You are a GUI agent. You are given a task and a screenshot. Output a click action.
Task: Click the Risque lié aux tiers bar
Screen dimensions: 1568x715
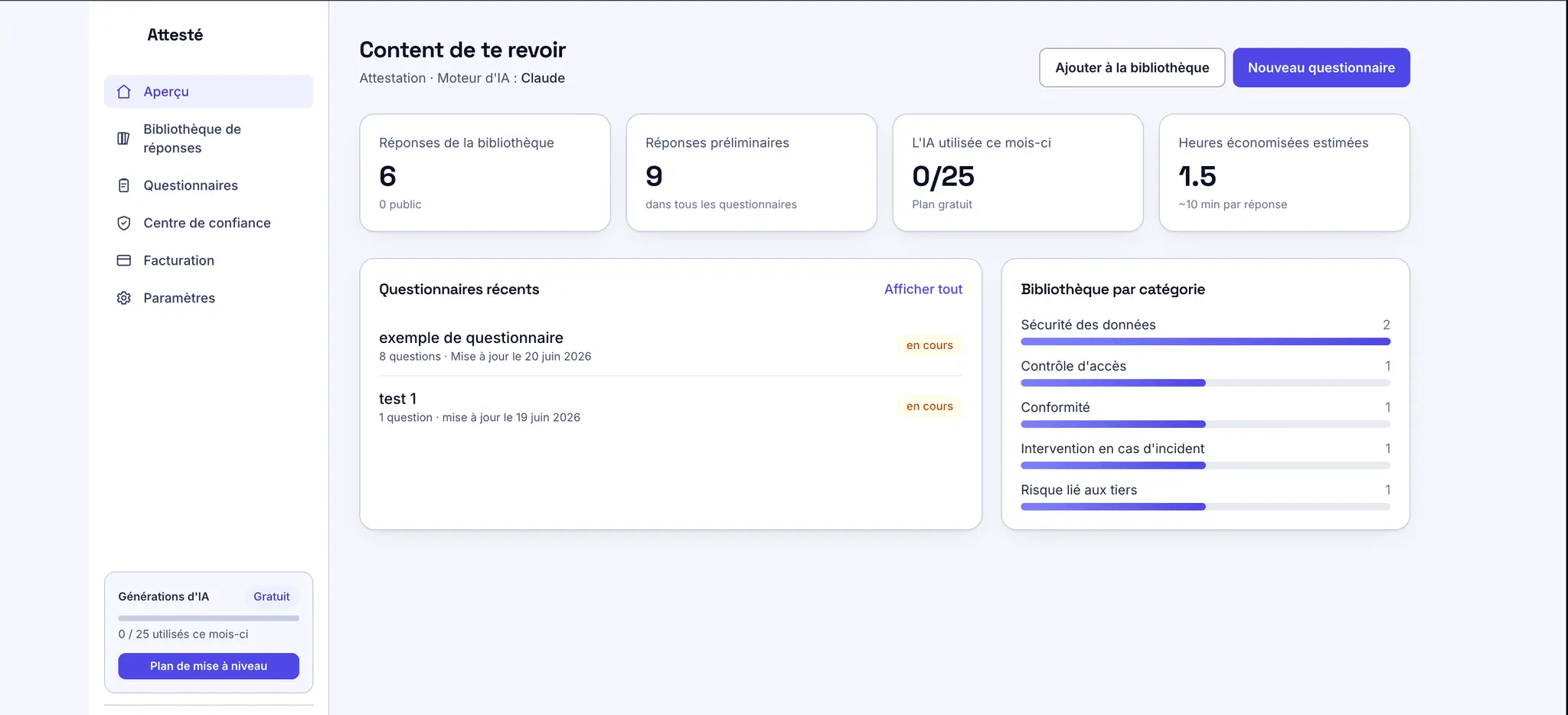click(x=1205, y=507)
